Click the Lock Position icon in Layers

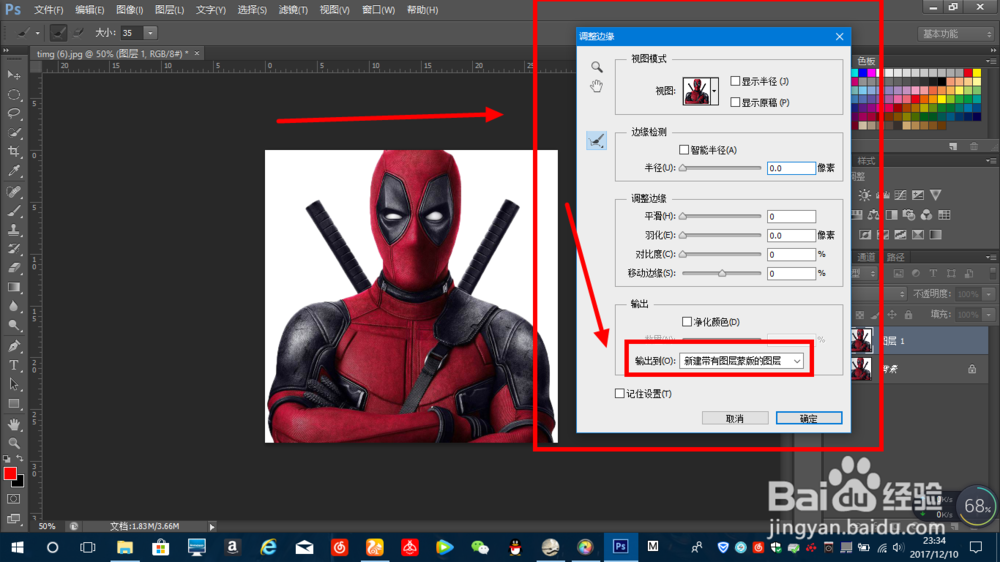click(892, 314)
